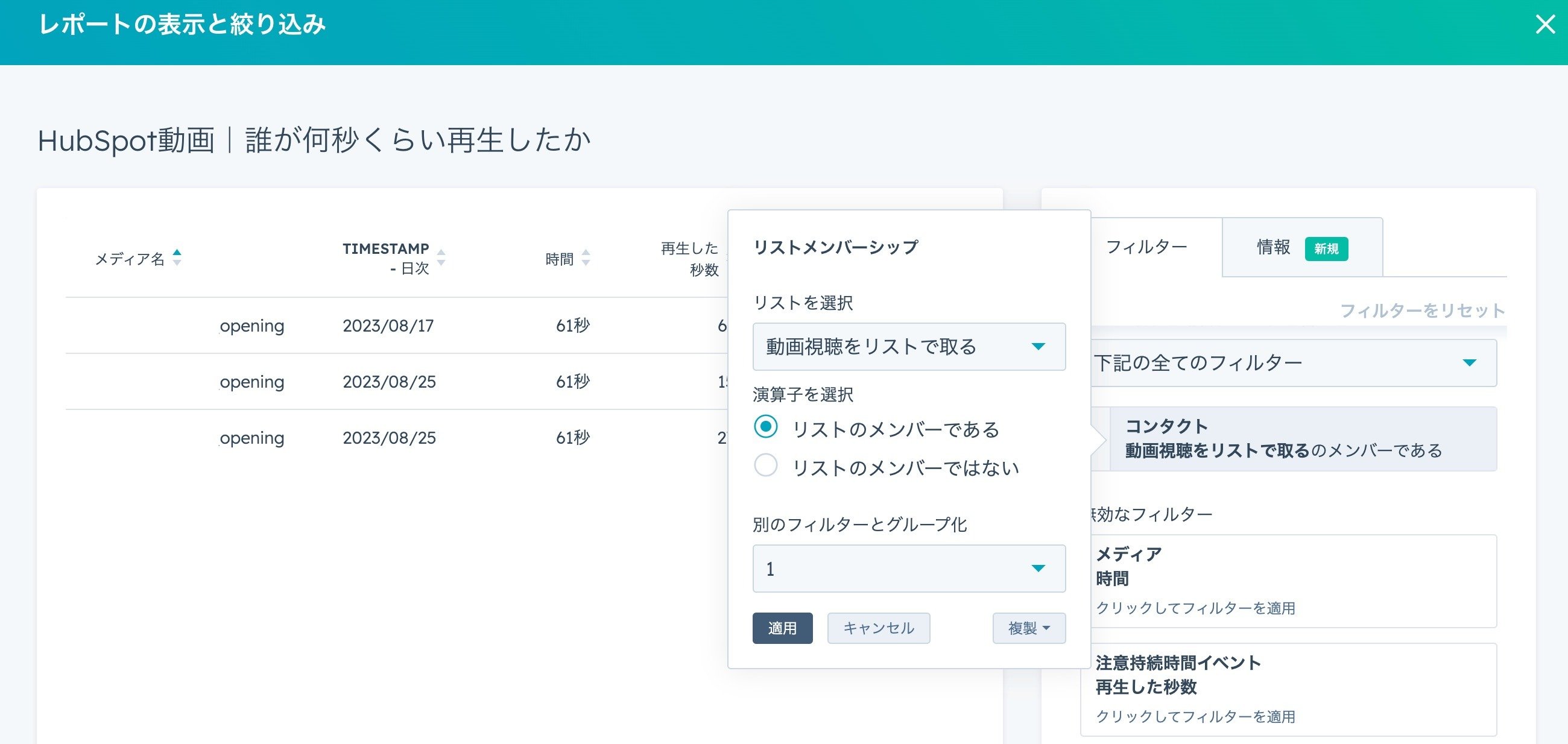Click report title HubSpot動画｜誰が何秒くらい再生したか
This screenshot has height=744, width=1568.
coord(314,140)
